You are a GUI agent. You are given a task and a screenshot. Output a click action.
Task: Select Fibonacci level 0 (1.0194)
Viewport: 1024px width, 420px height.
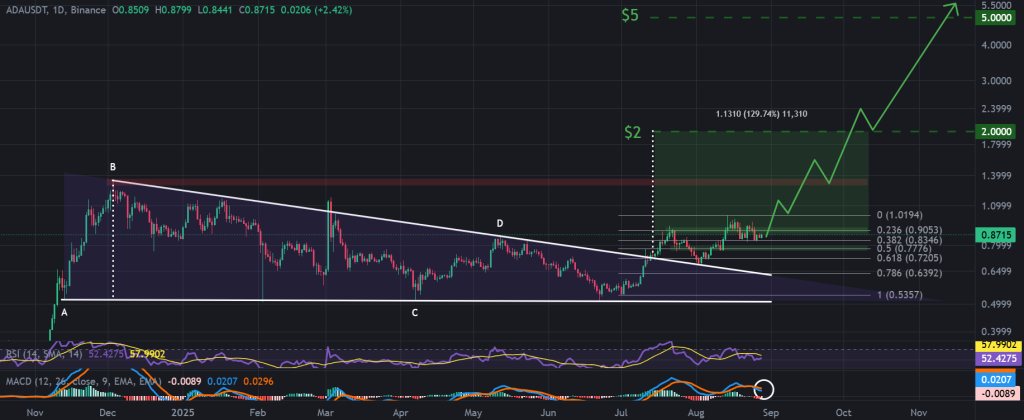[x=898, y=215]
